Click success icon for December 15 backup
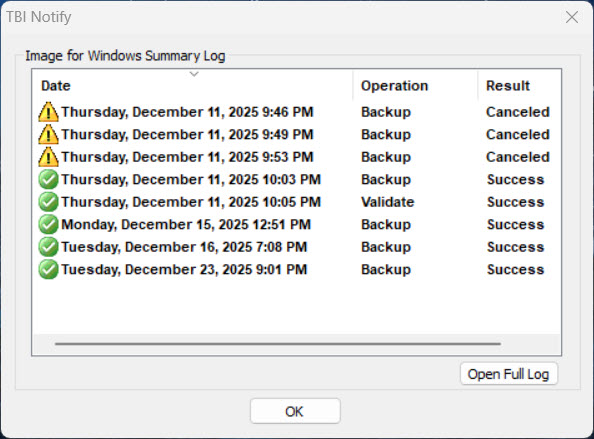The width and height of the screenshot is (594, 439). point(48,224)
